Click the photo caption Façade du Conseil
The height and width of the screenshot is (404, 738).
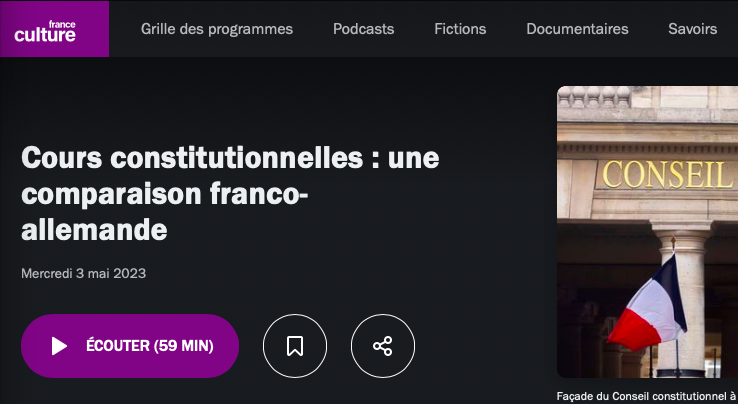point(647,396)
